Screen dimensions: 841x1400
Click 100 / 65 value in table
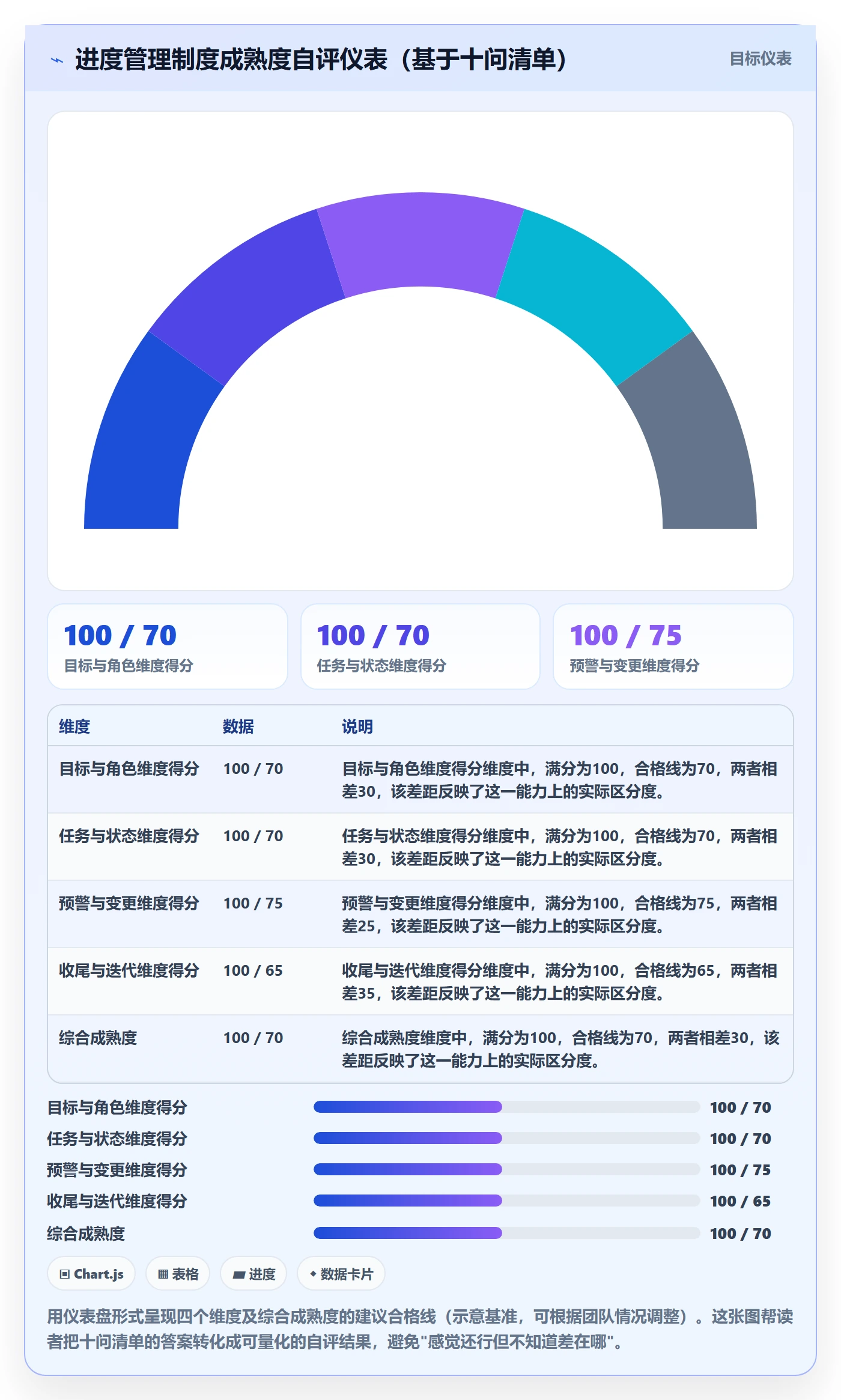tap(253, 970)
